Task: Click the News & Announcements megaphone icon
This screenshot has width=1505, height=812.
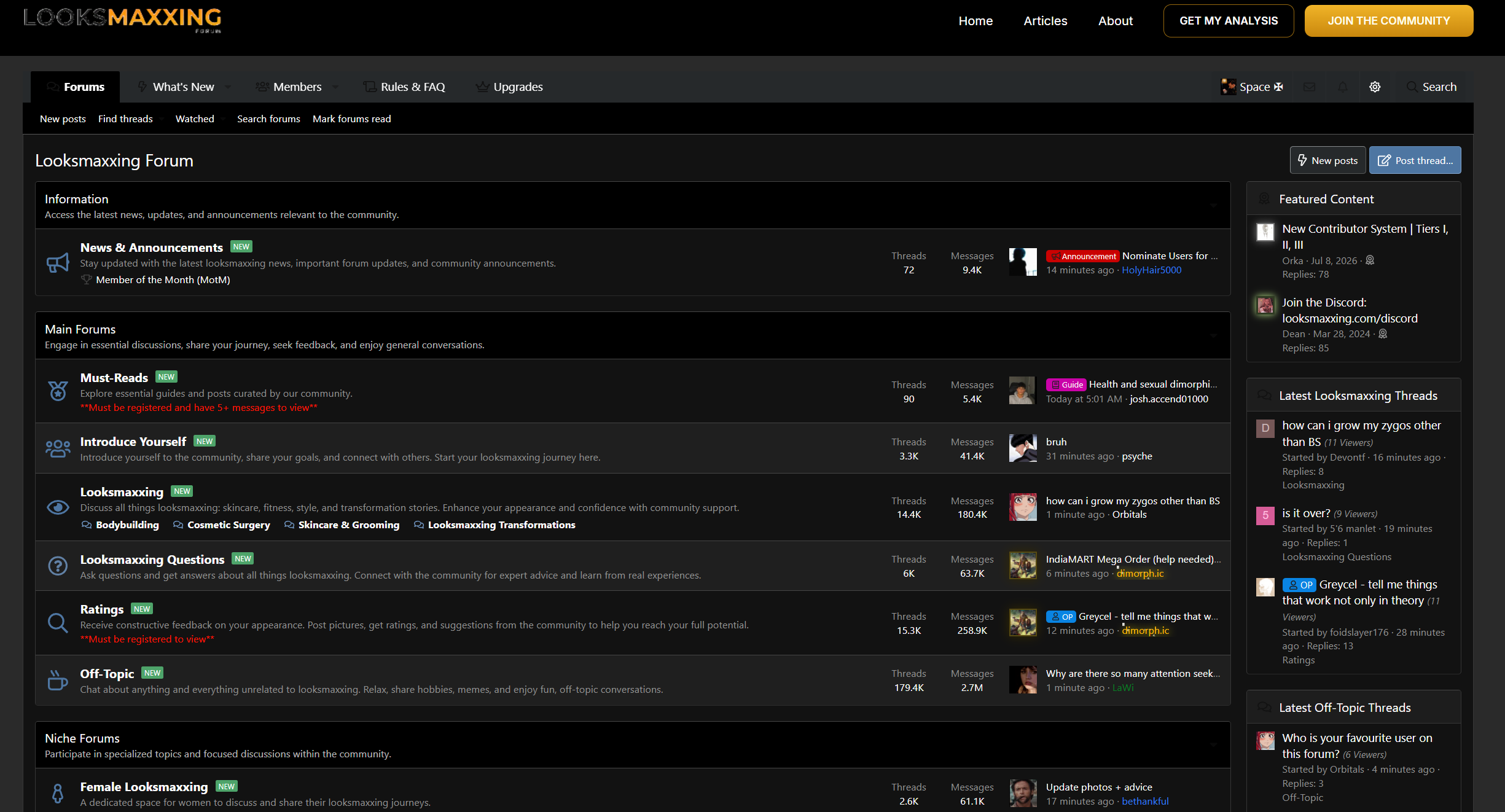Action: pyautogui.click(x=58, y=262)
